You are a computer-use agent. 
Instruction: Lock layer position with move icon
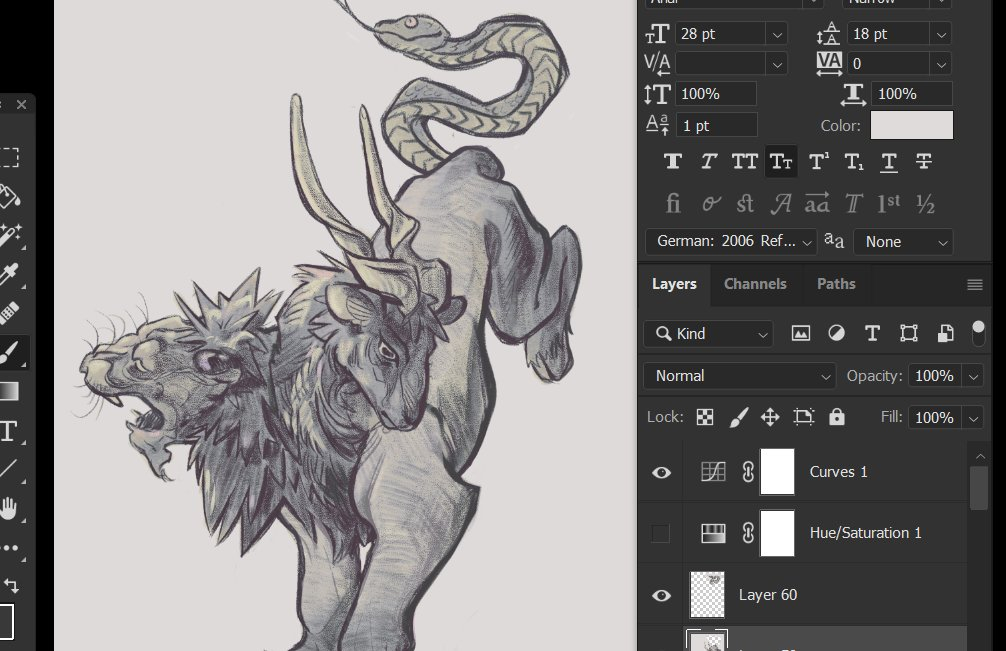click(770, 417)
